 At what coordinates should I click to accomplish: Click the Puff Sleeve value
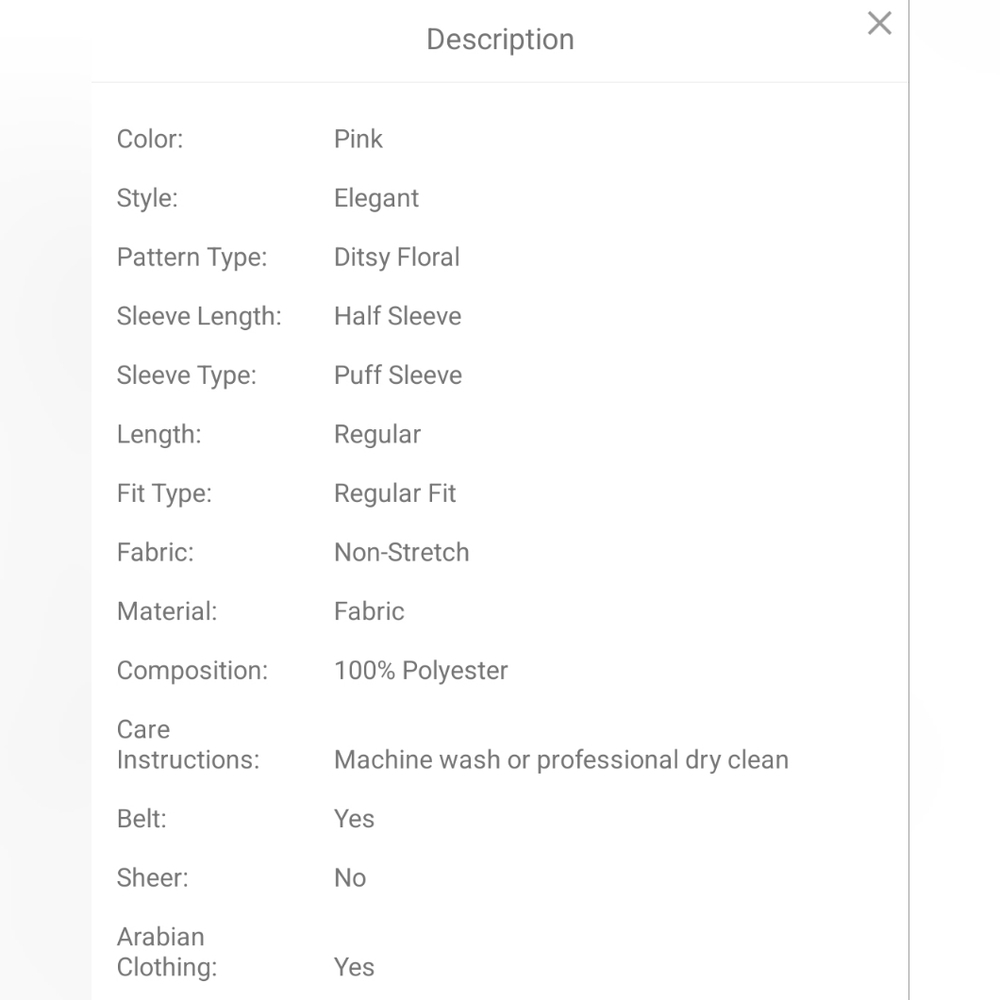[x=398, y=376]
